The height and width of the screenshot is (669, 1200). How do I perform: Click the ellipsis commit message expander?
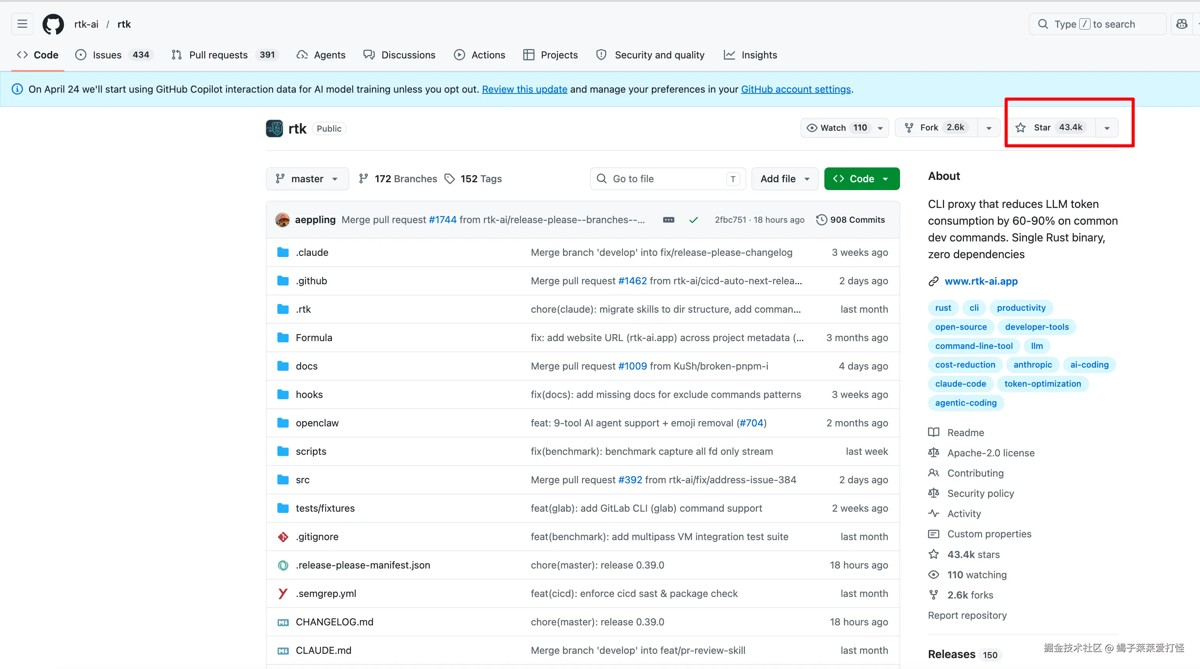(668, 220)
